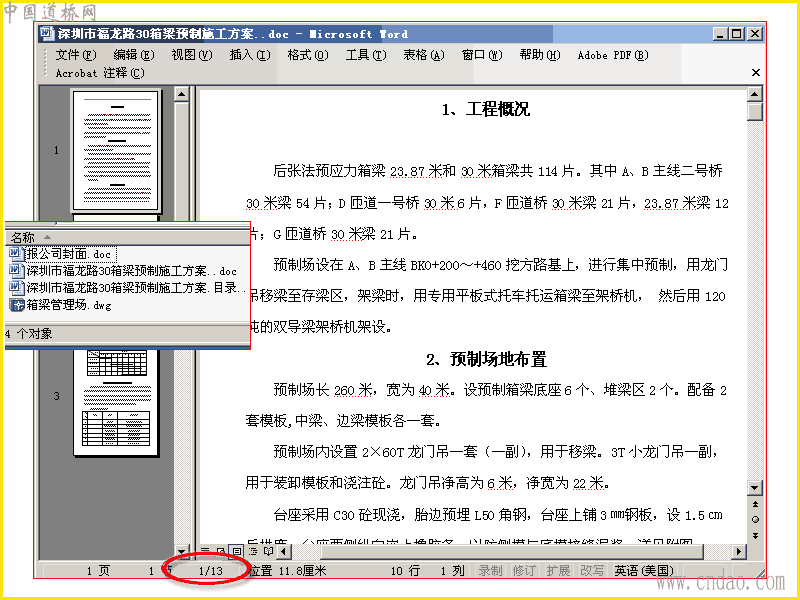This screenshot has height=600, width=800.
Task: Click the Word document icon in the title bar
Action: point(47,34)
